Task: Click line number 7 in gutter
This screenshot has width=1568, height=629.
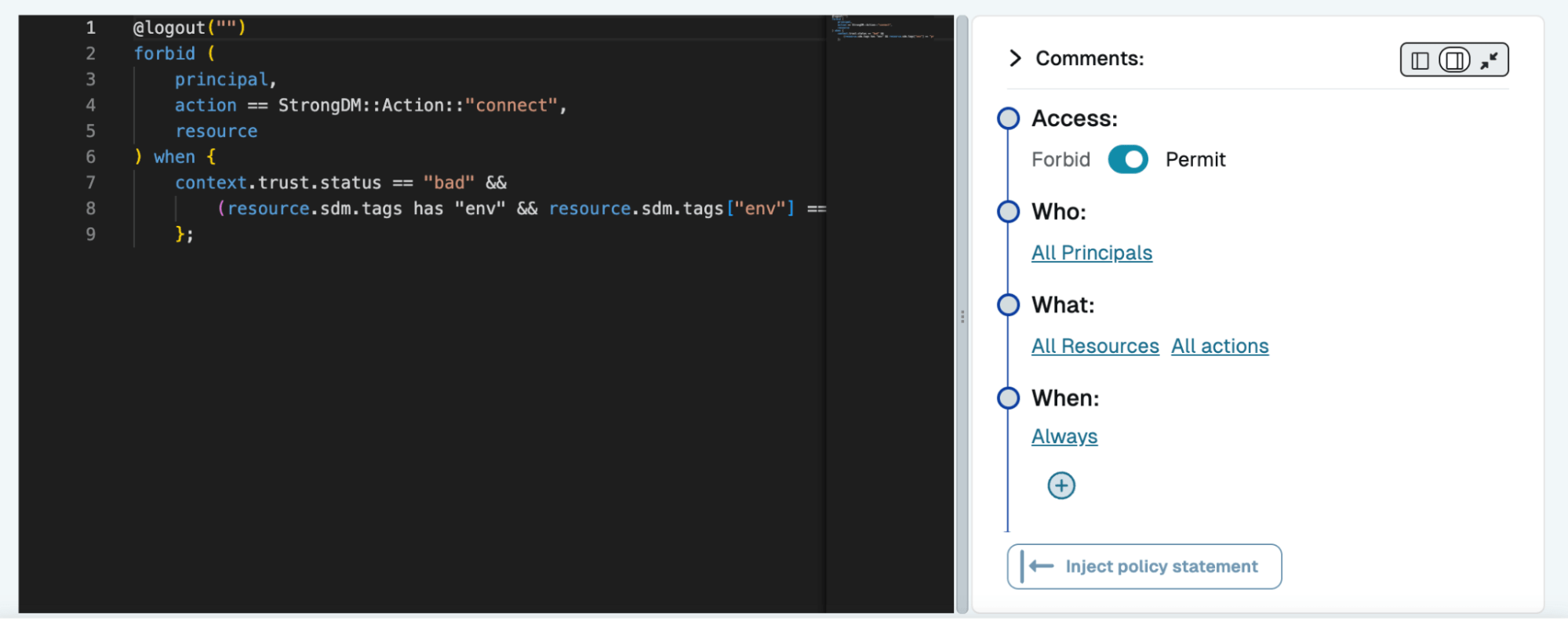Action: click(91, 183)
